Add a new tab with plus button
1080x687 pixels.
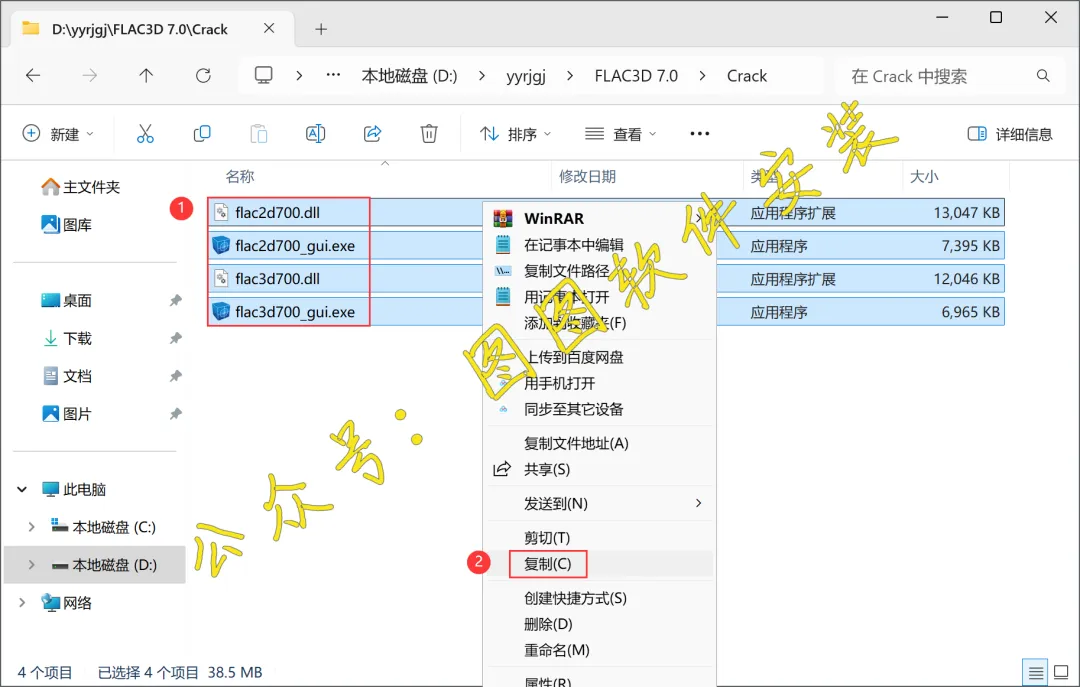321,29
